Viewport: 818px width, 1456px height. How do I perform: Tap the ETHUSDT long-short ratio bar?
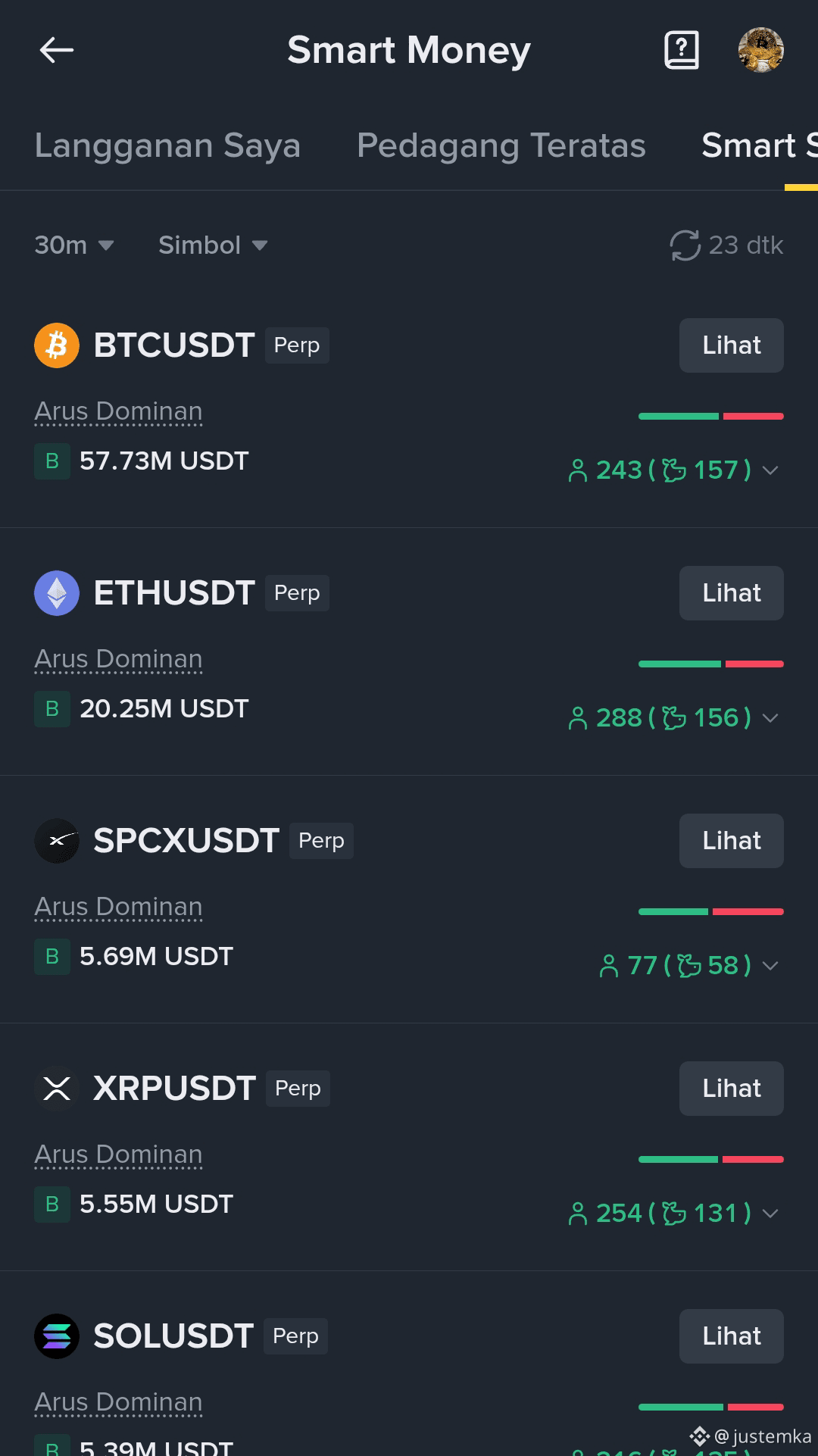(711, 664)
